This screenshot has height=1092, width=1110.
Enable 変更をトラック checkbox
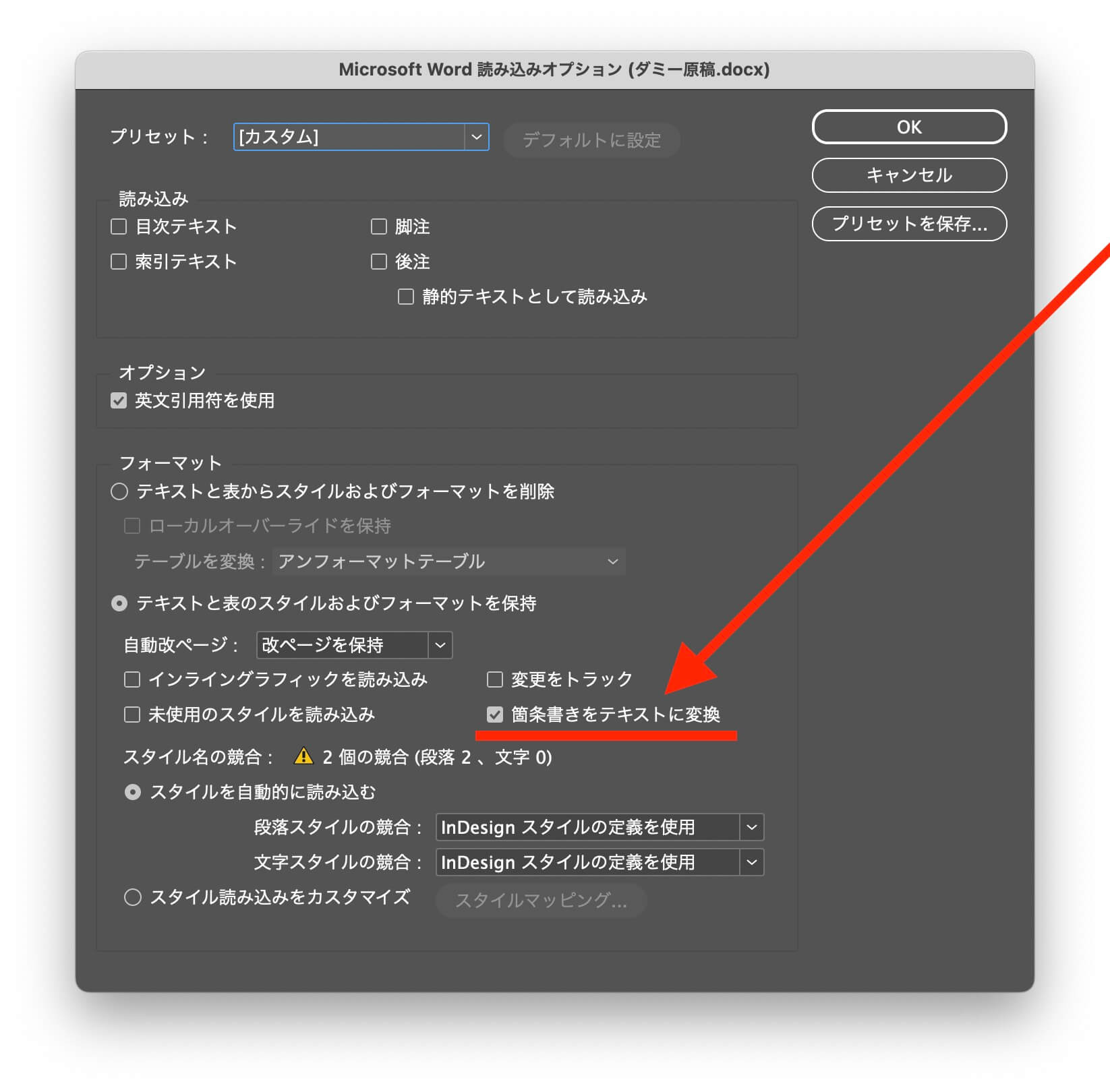click(x=495, y=679)
